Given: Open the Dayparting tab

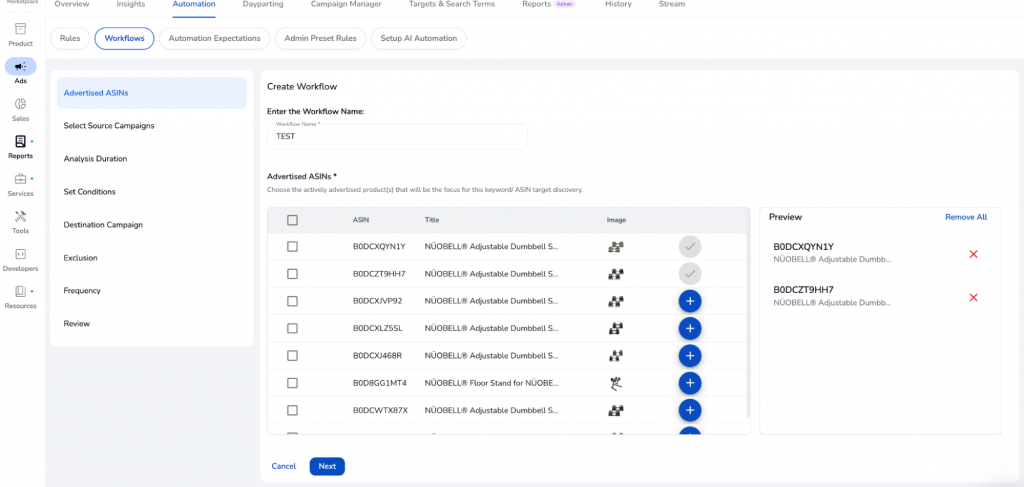Looking at the screenshot, I should pyautogui.click(x=263, y=4).
